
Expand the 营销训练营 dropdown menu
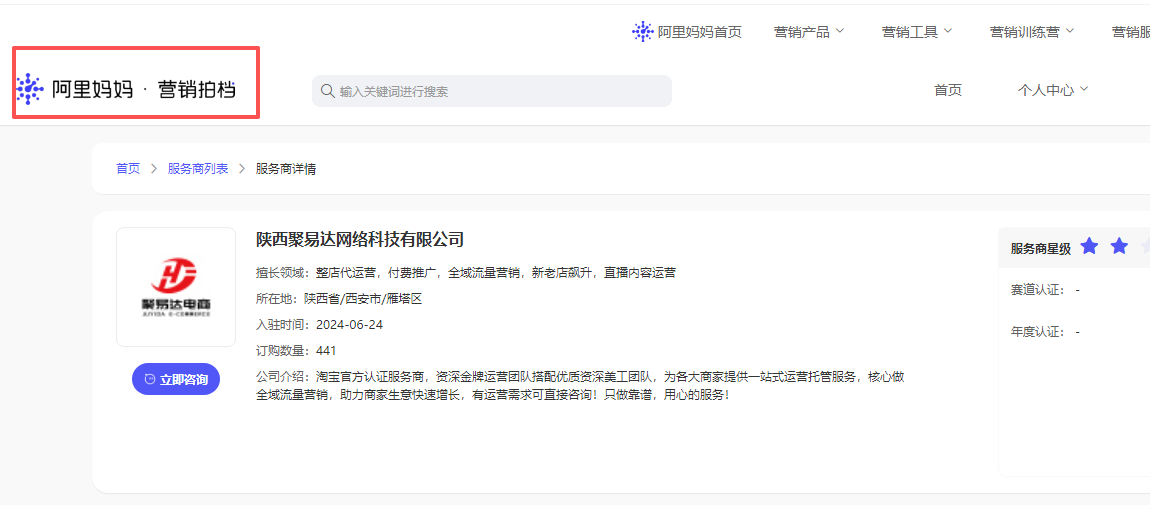coord(1031,32)
